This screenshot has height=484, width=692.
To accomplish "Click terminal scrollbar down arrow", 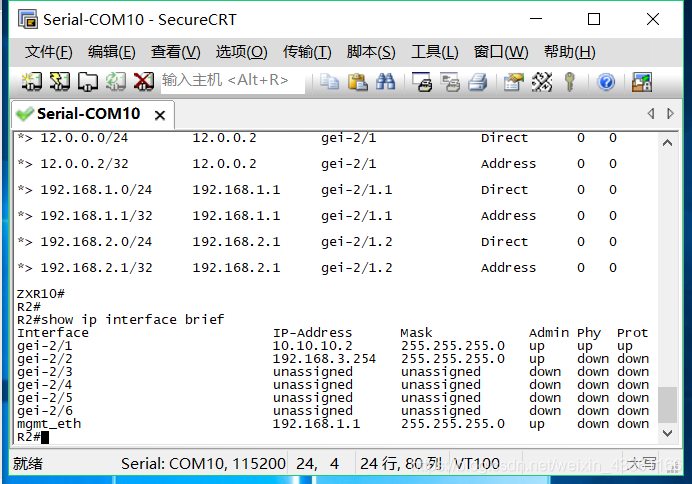I will coord(667,433).
